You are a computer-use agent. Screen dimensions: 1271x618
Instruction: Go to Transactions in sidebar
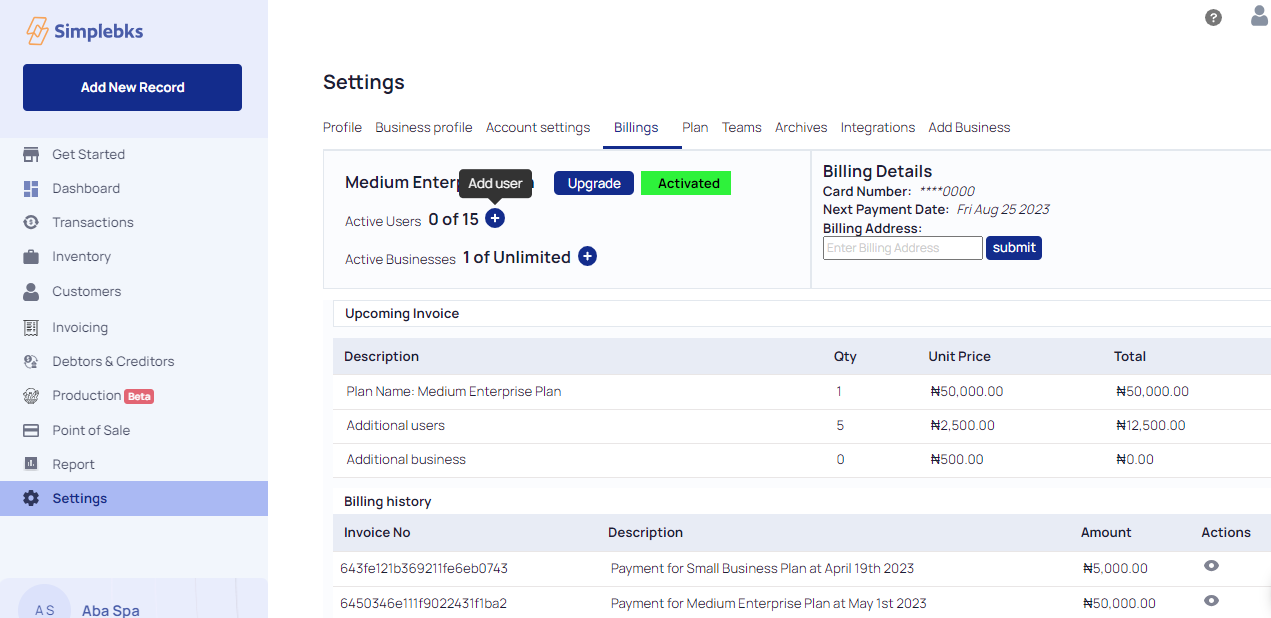[92, 222]
